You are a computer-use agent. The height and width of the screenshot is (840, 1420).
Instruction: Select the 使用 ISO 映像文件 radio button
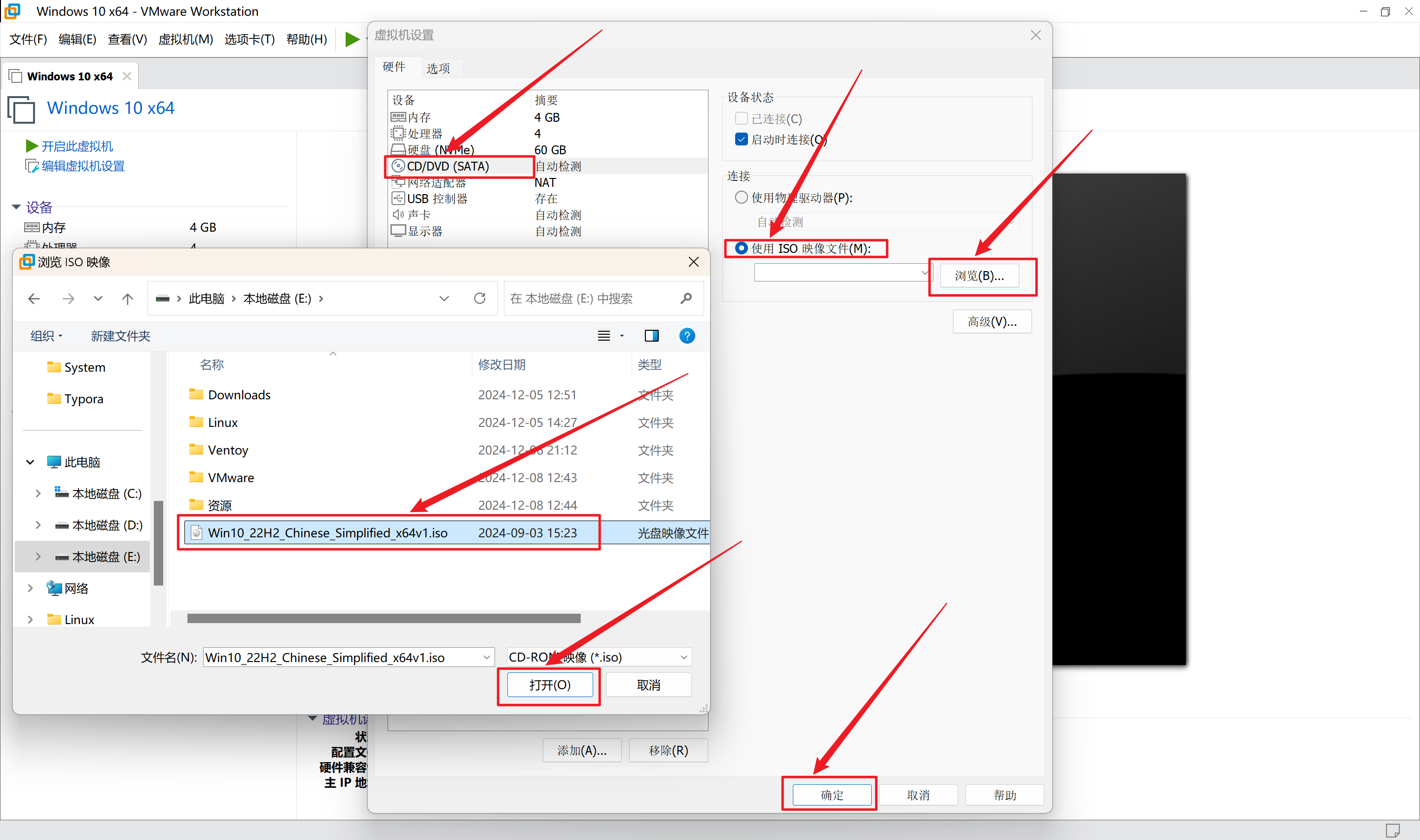(x=741, y=248)
